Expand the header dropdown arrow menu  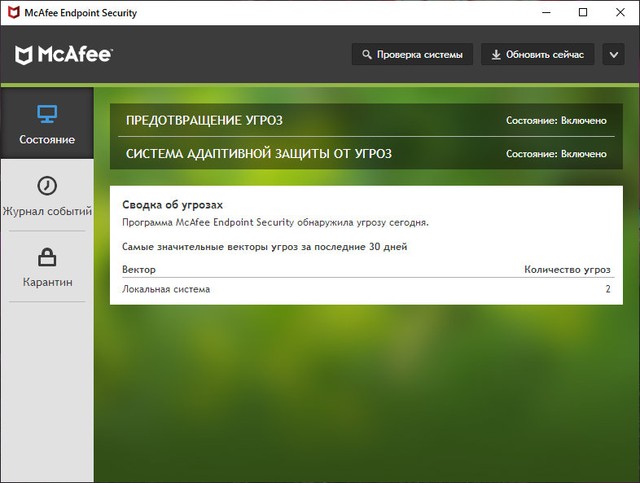[x=614, y=55]
